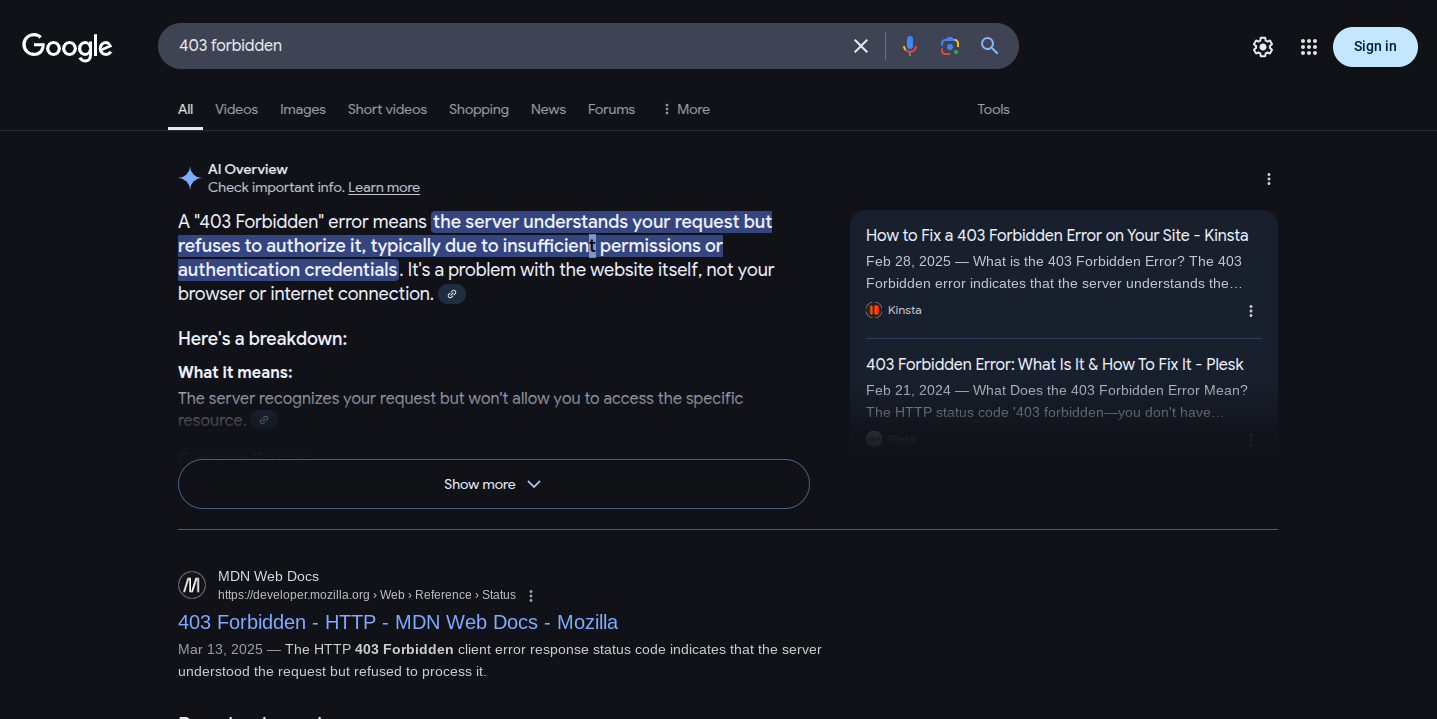Open Google apps grid icon
Viewport: 1437px width, 719px height.
point(1309,47)
